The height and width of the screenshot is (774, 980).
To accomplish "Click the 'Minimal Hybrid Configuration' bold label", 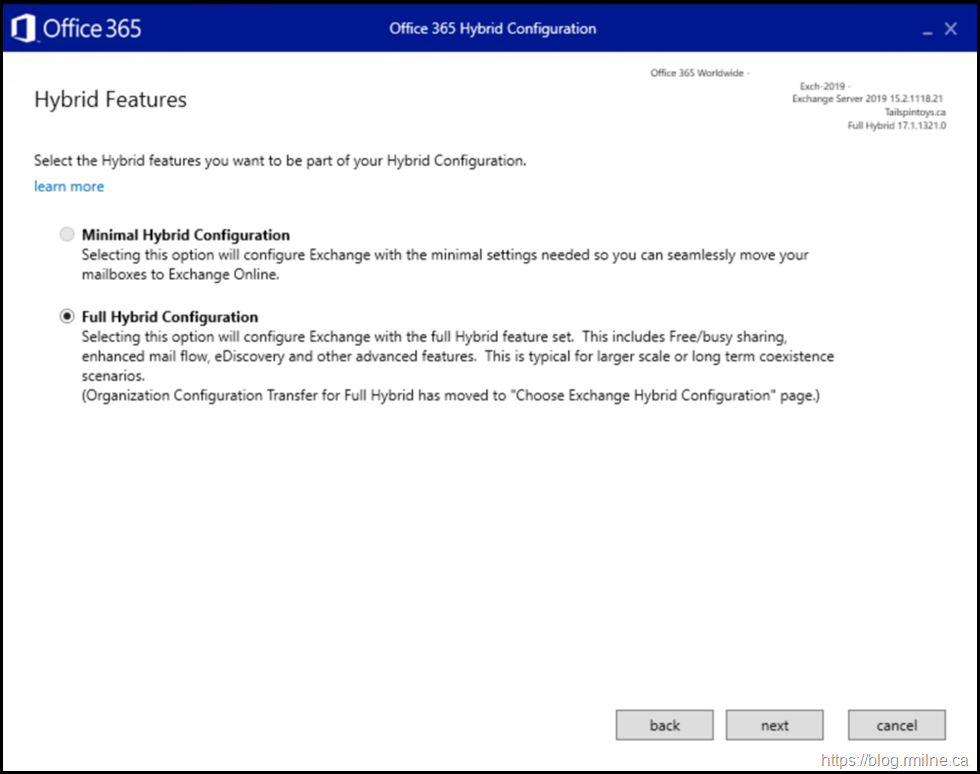I will coord(185,235).
